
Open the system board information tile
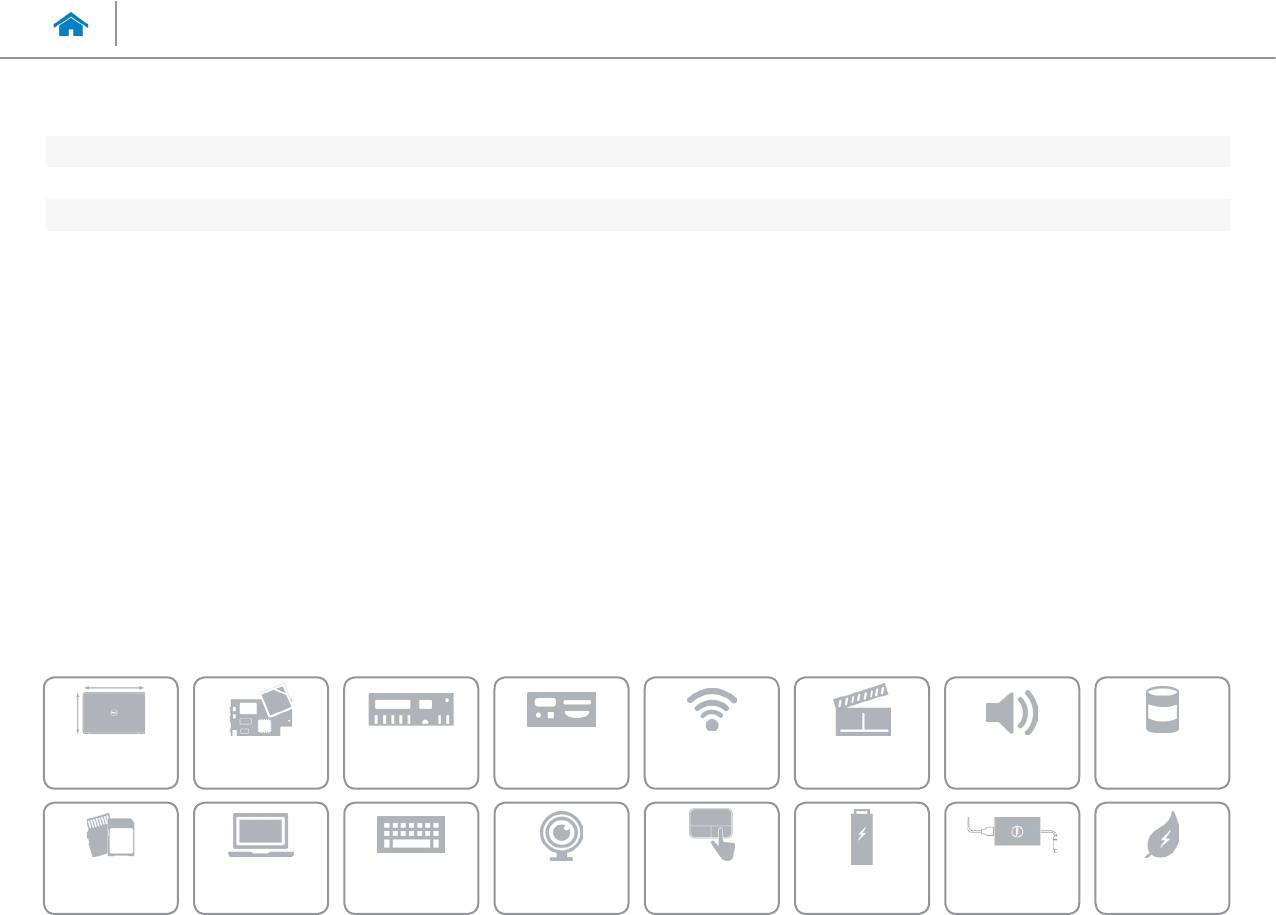261,733
